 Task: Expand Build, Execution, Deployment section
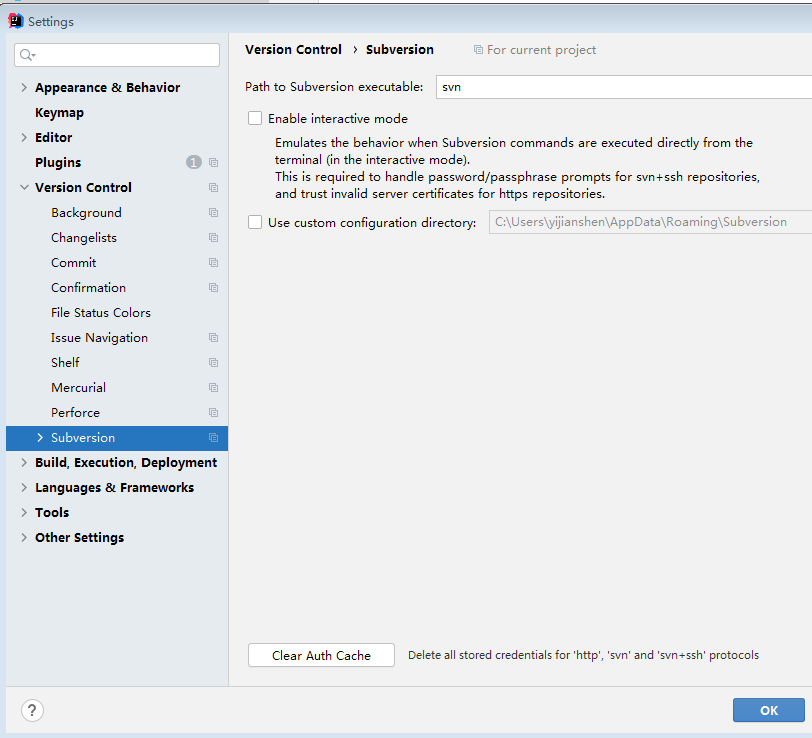click(24, 462)
